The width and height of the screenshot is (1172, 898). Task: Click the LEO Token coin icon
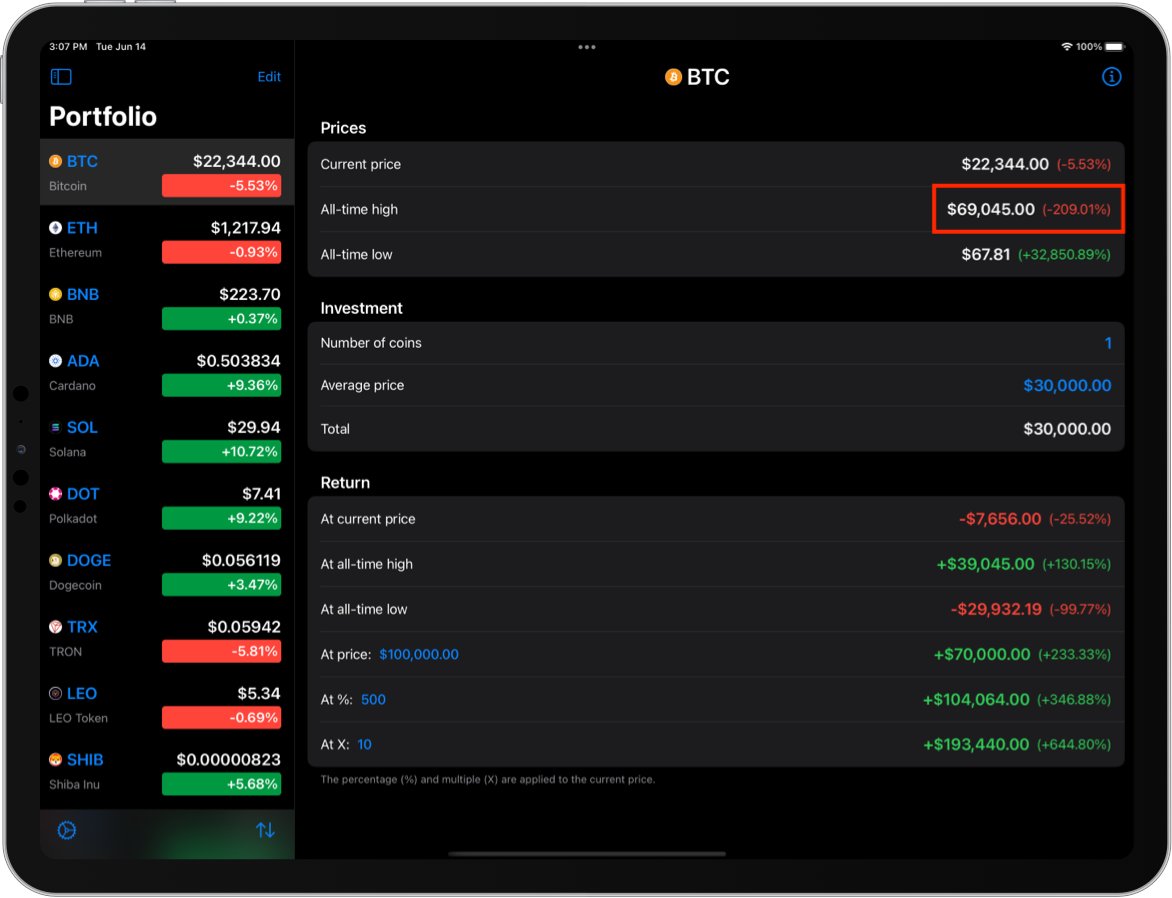pyautogui.click(x=55, y=694)
